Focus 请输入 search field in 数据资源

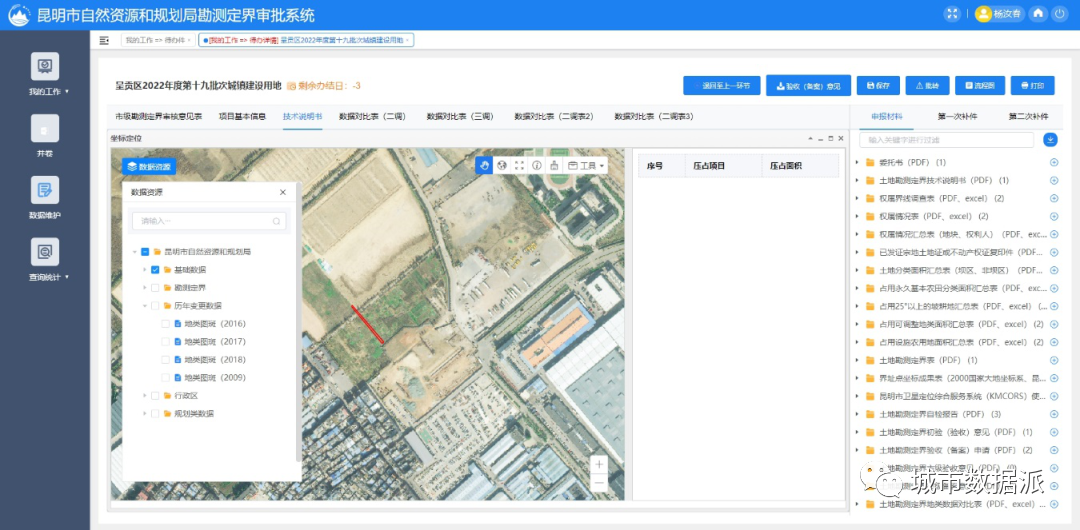point(209,221)
